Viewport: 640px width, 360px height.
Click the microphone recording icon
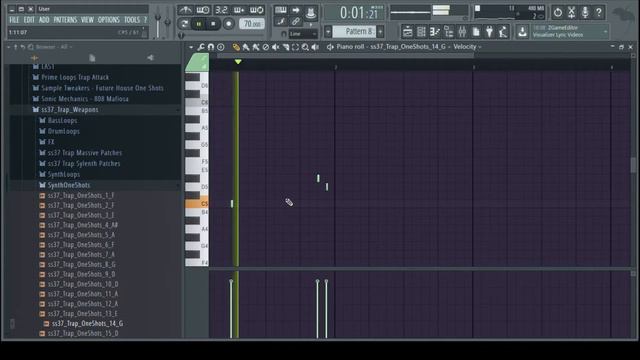pos(585,13)
